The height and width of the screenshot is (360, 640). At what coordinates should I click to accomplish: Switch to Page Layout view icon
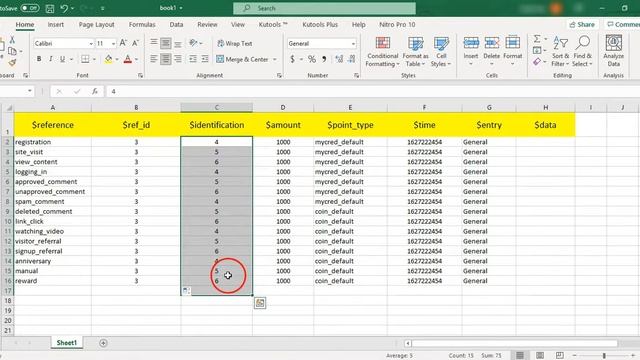pyautogui.click(x=540, y=356)
